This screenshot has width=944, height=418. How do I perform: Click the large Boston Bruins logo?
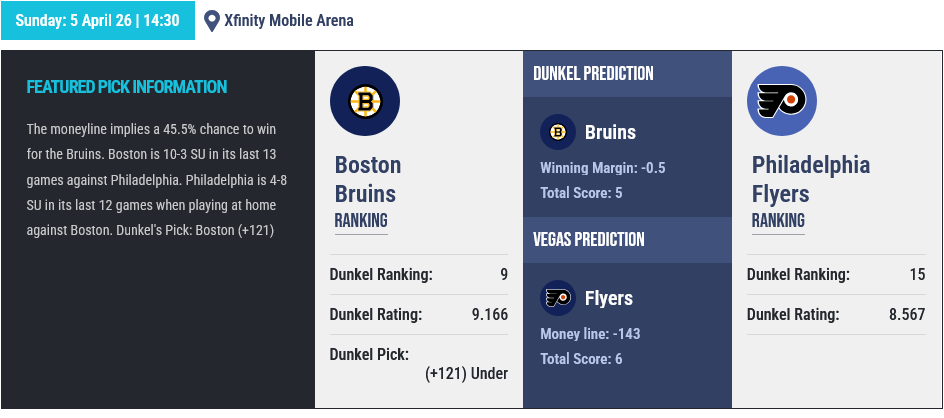[365, 101]
